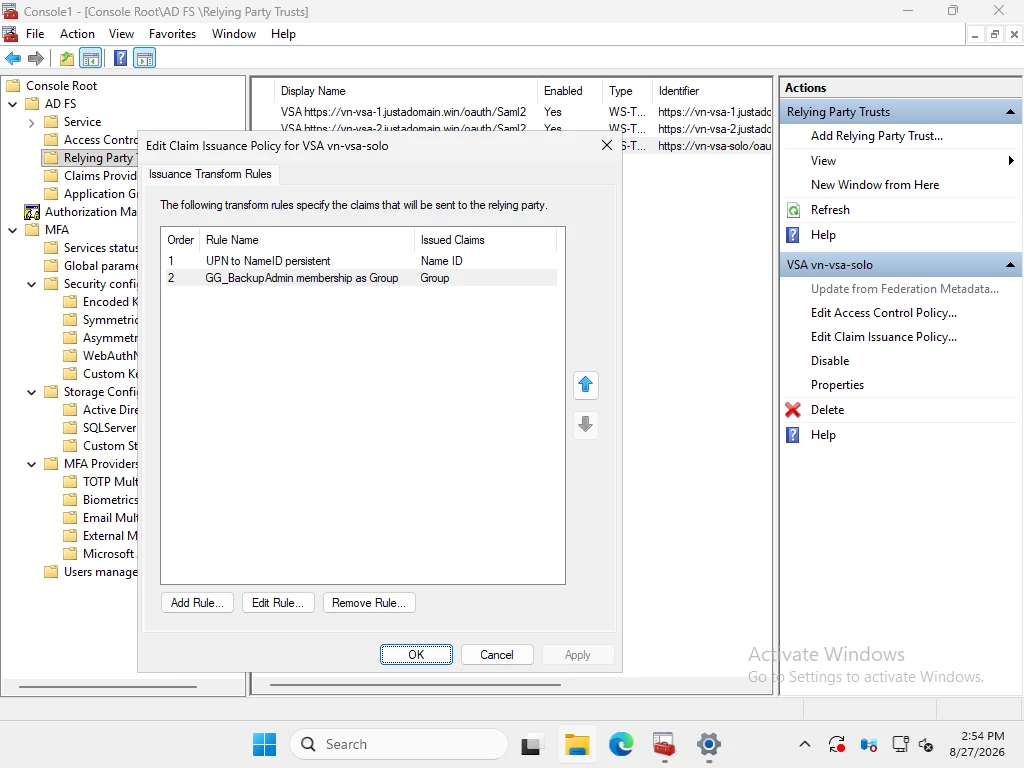Open Task View from taskbar
The image size is (1024, 768).
coord(530,744)
